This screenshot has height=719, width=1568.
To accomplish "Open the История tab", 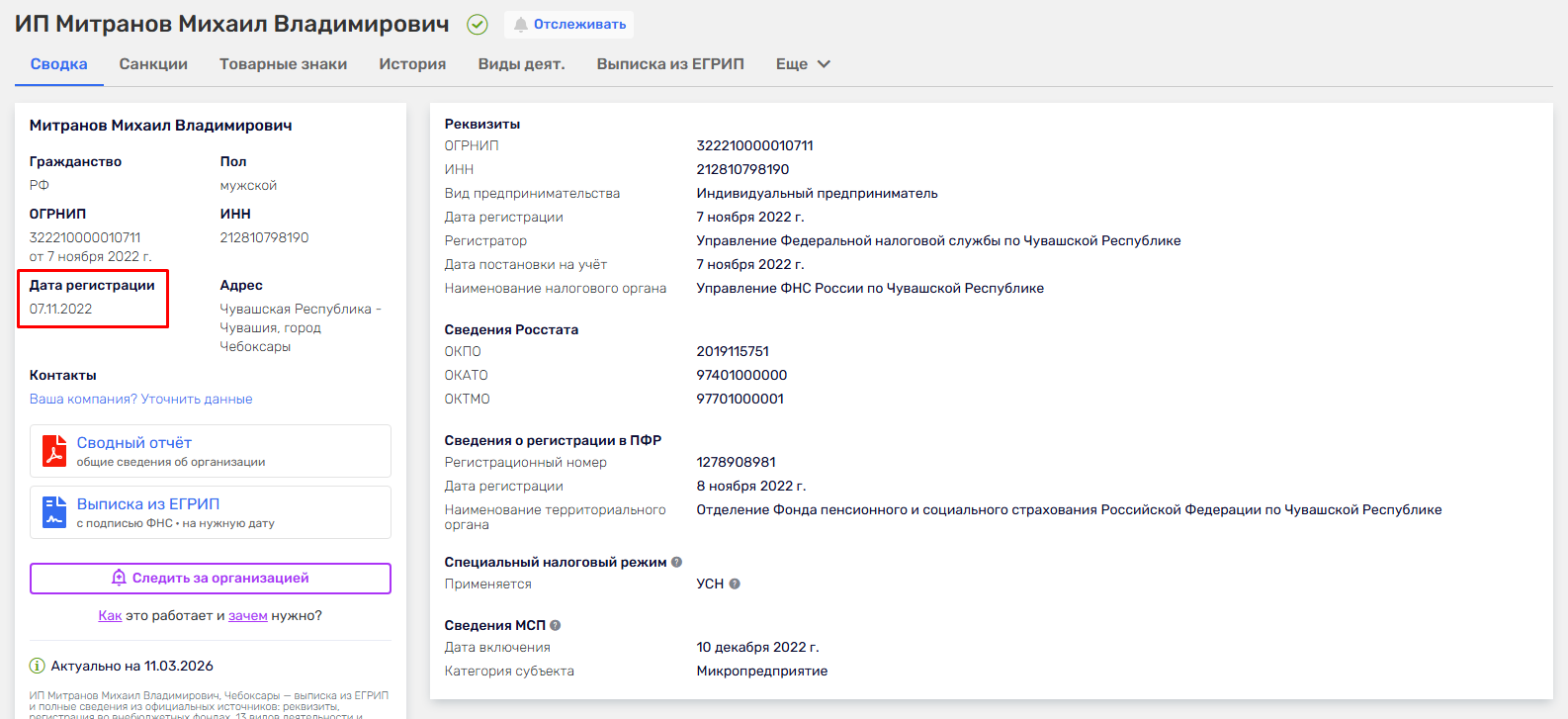I will [412, 64].
